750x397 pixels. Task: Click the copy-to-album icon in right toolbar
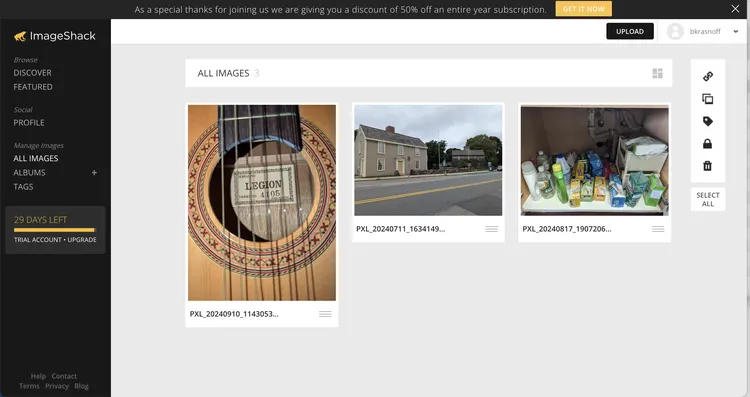(707, 99)
